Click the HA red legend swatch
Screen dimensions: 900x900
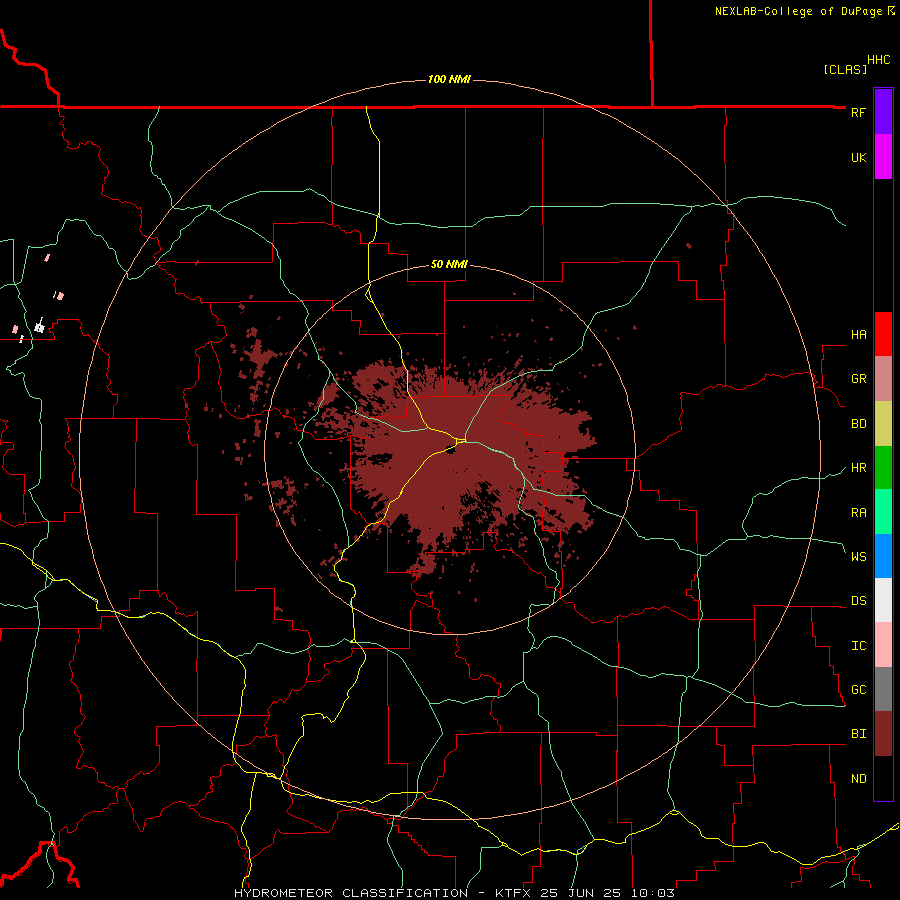(883, 334)
